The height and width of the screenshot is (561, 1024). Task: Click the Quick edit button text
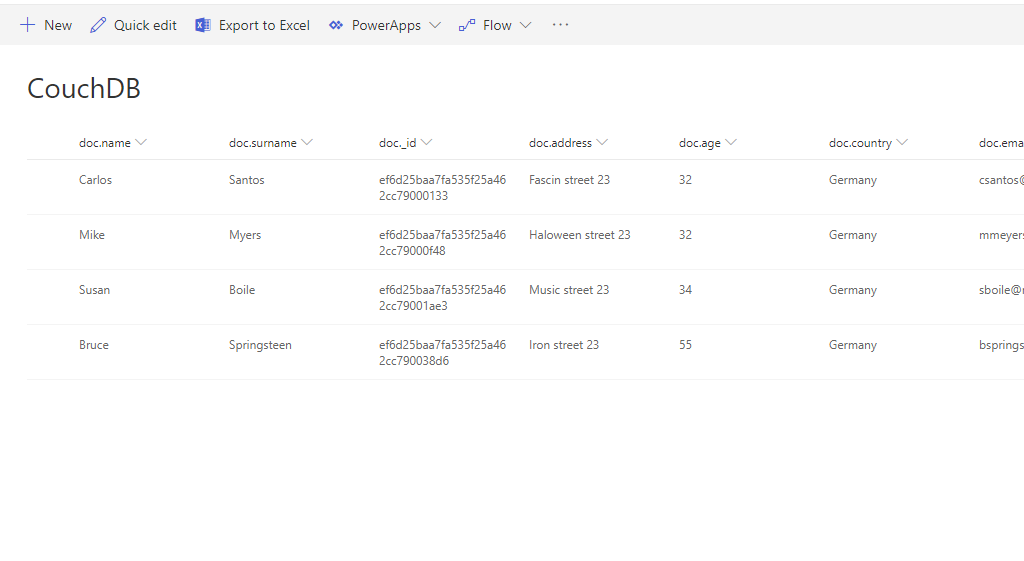[x=145, y=25]
